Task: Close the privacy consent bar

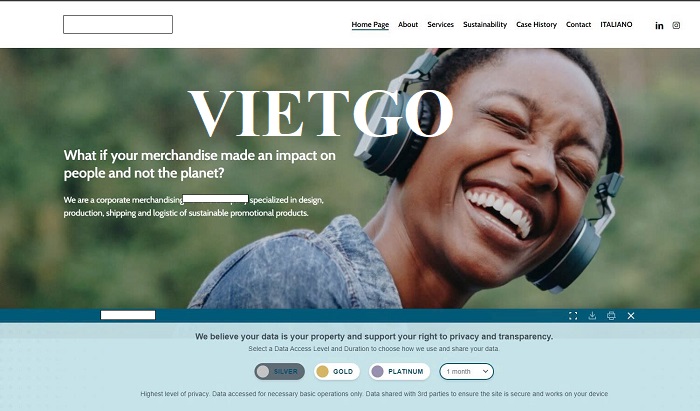Action: pos(631,316)
